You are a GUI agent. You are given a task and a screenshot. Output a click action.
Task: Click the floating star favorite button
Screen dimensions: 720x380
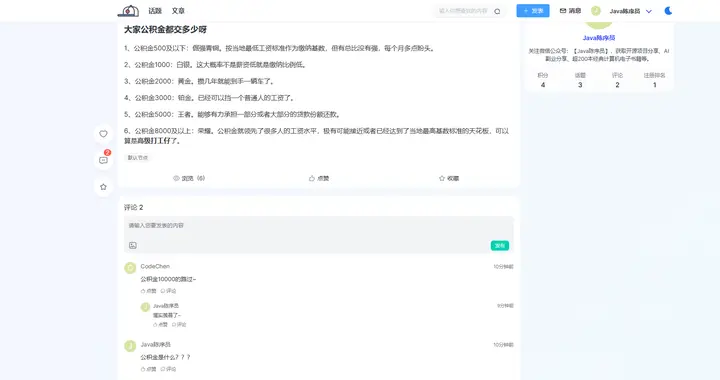(x=103, y=187)
